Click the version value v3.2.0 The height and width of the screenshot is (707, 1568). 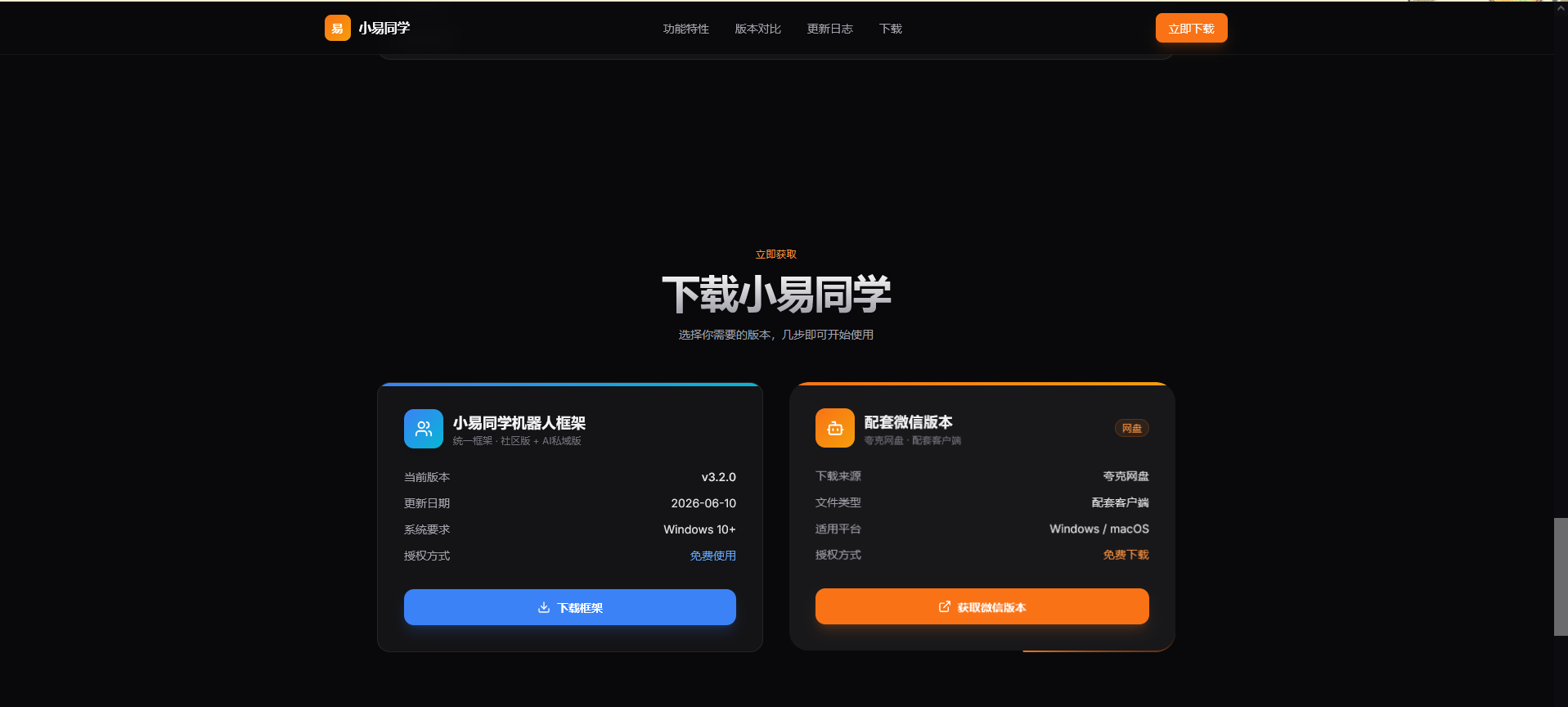718,477
